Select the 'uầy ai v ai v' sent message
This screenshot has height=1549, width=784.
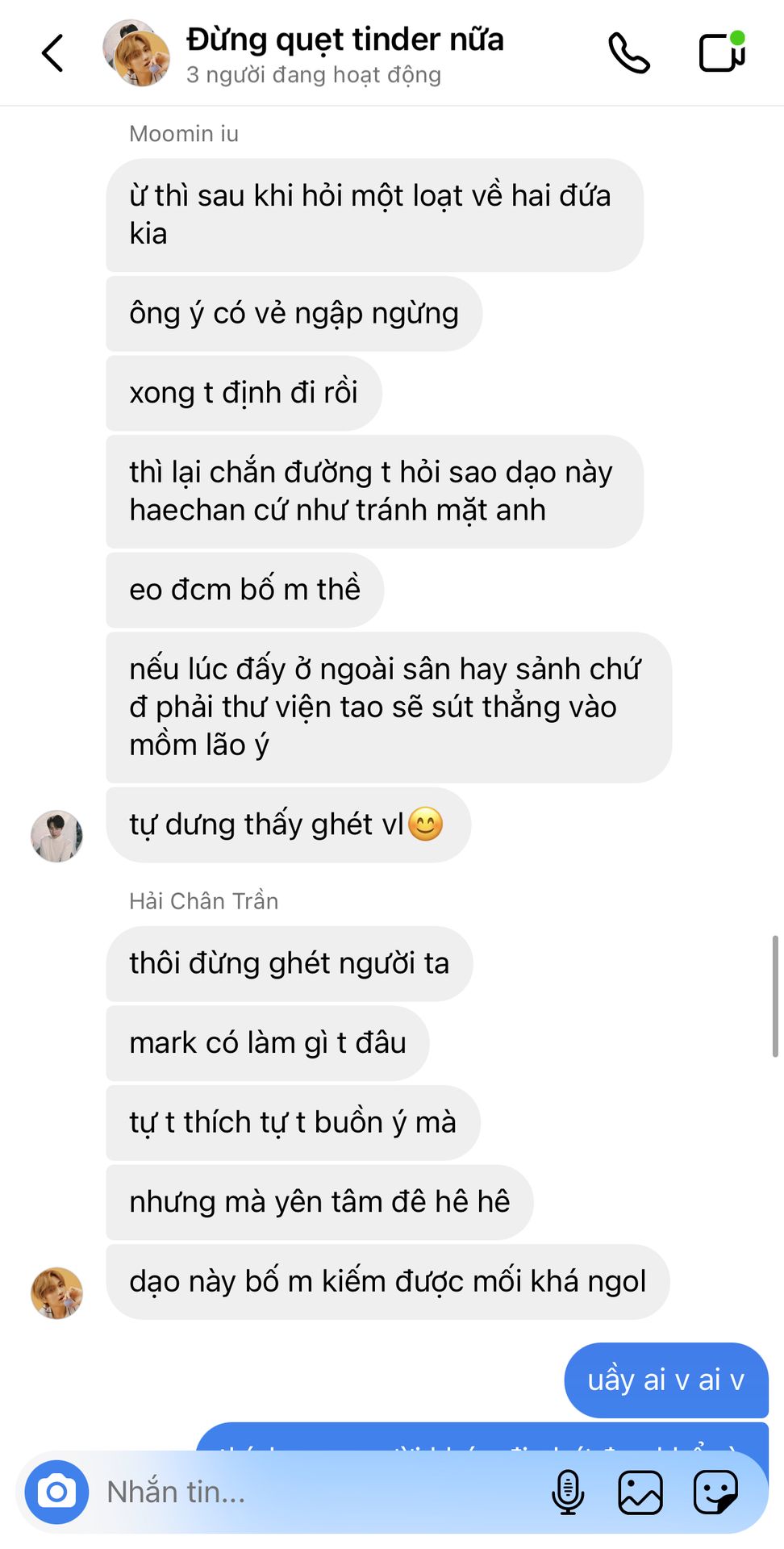click(x=666, y=1380)
